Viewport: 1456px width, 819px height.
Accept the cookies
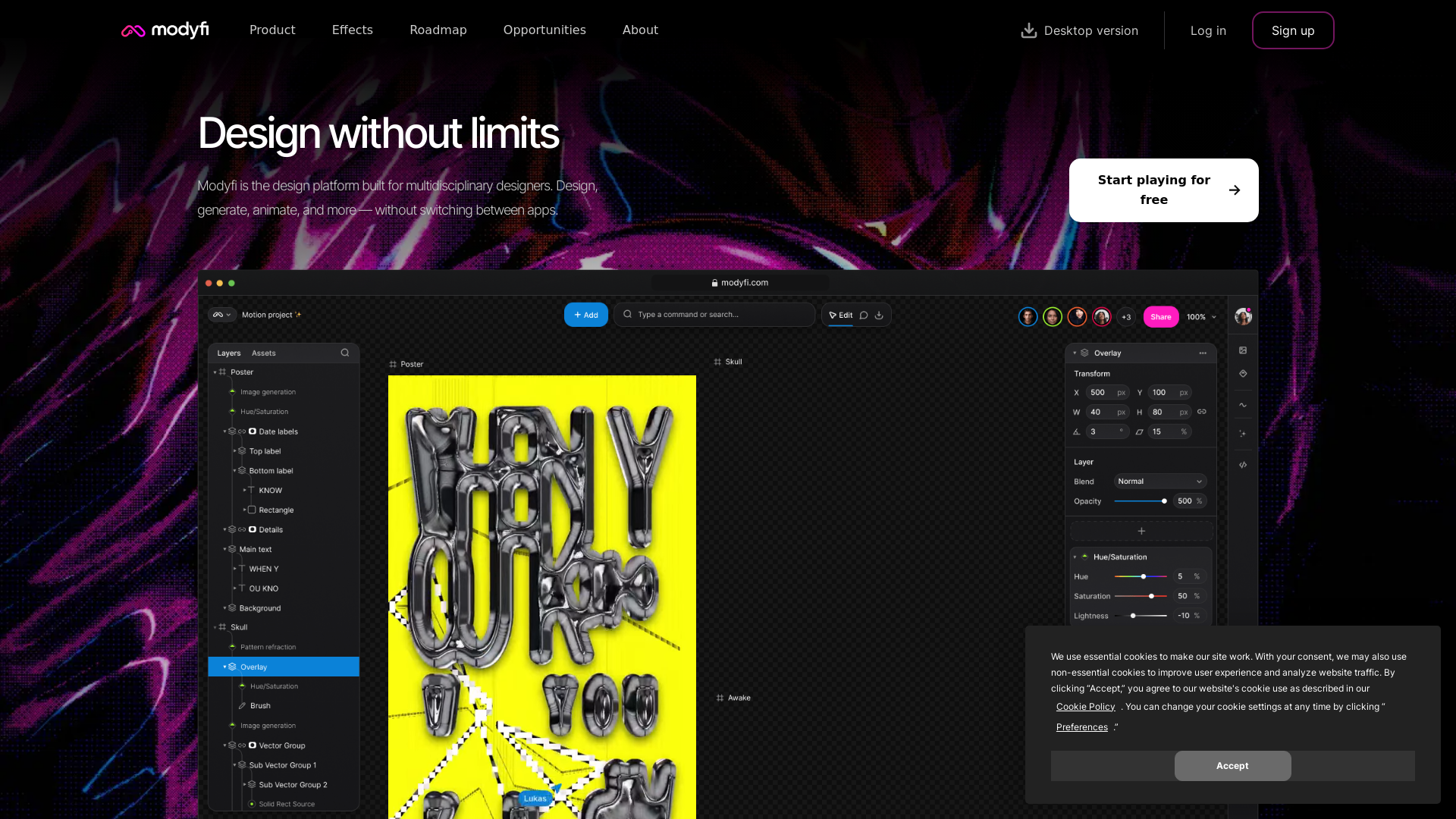[1232, 766]
